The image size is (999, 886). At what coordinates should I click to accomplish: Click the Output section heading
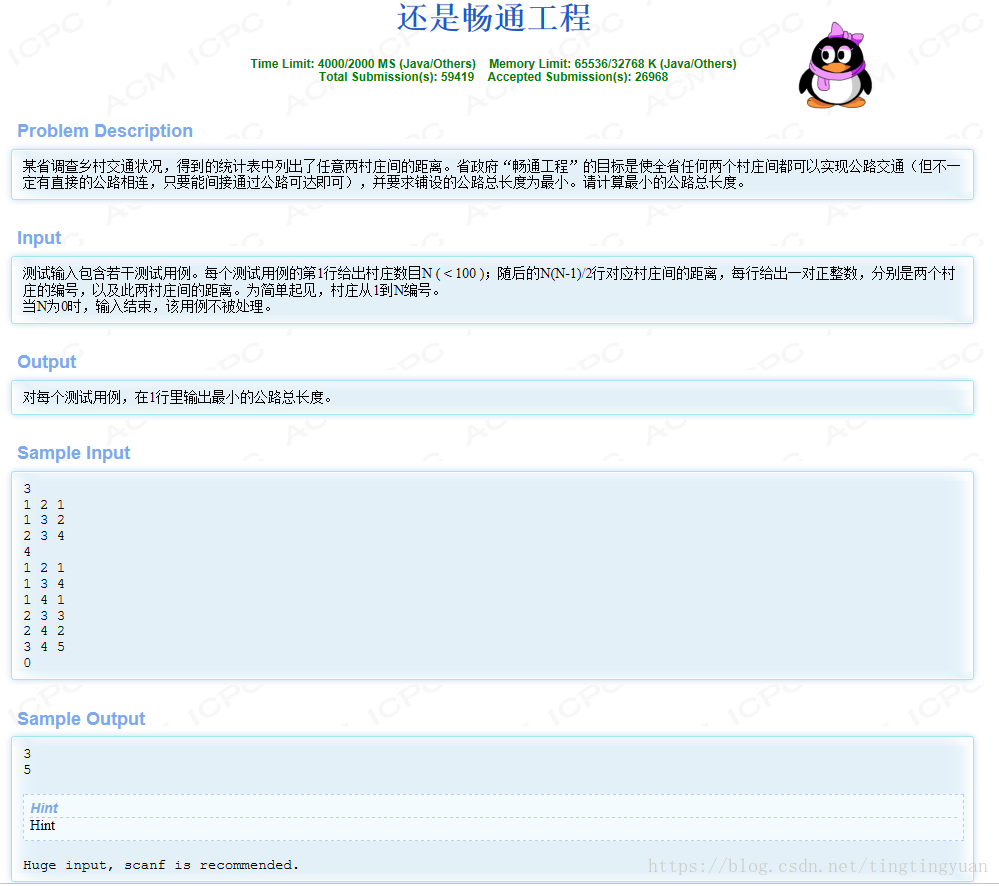[x=47, y=362]
